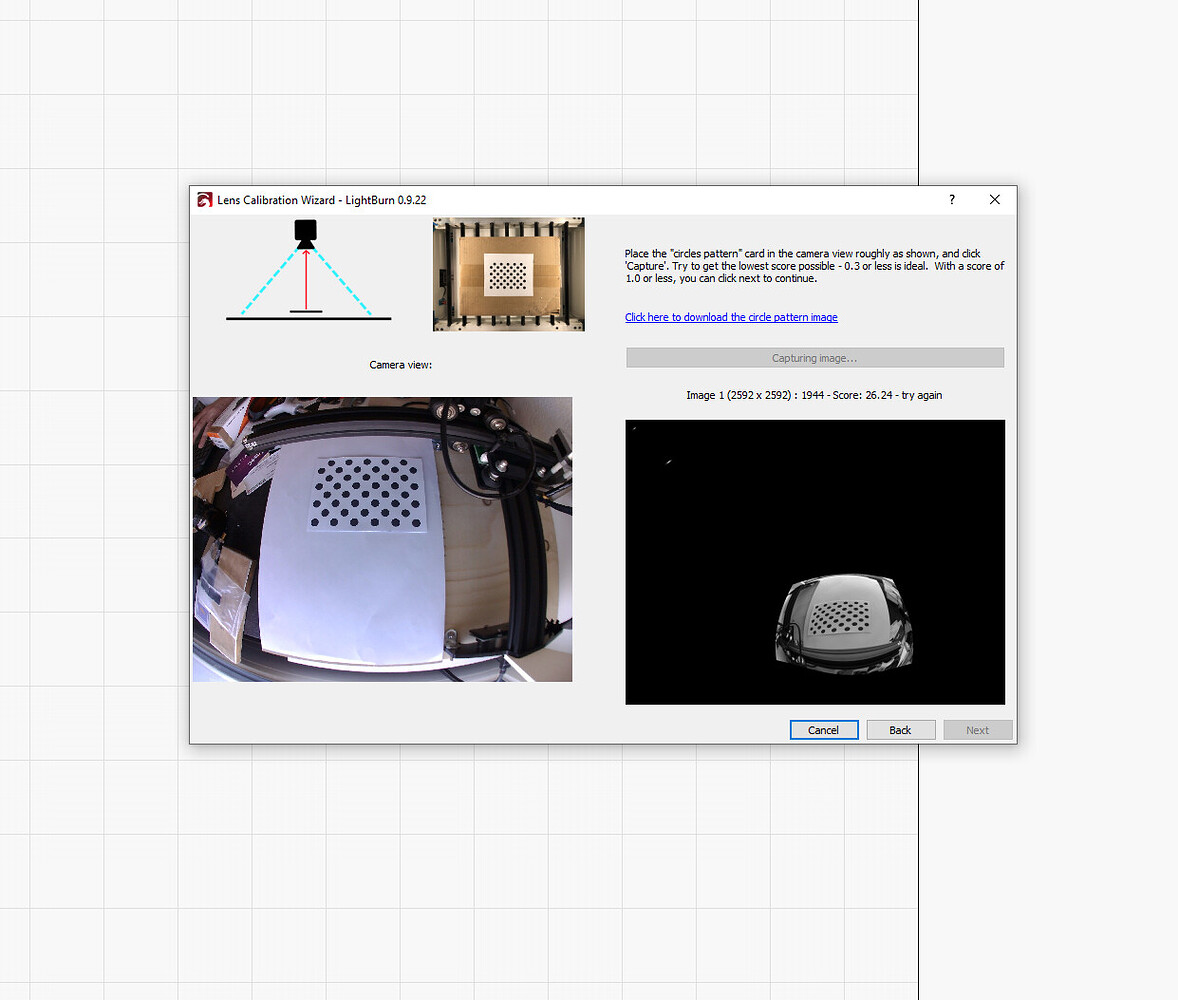Viewport: 1178px width, 1000px height.
Task: Click the circles pattern example photo
Action: point(508,274)
